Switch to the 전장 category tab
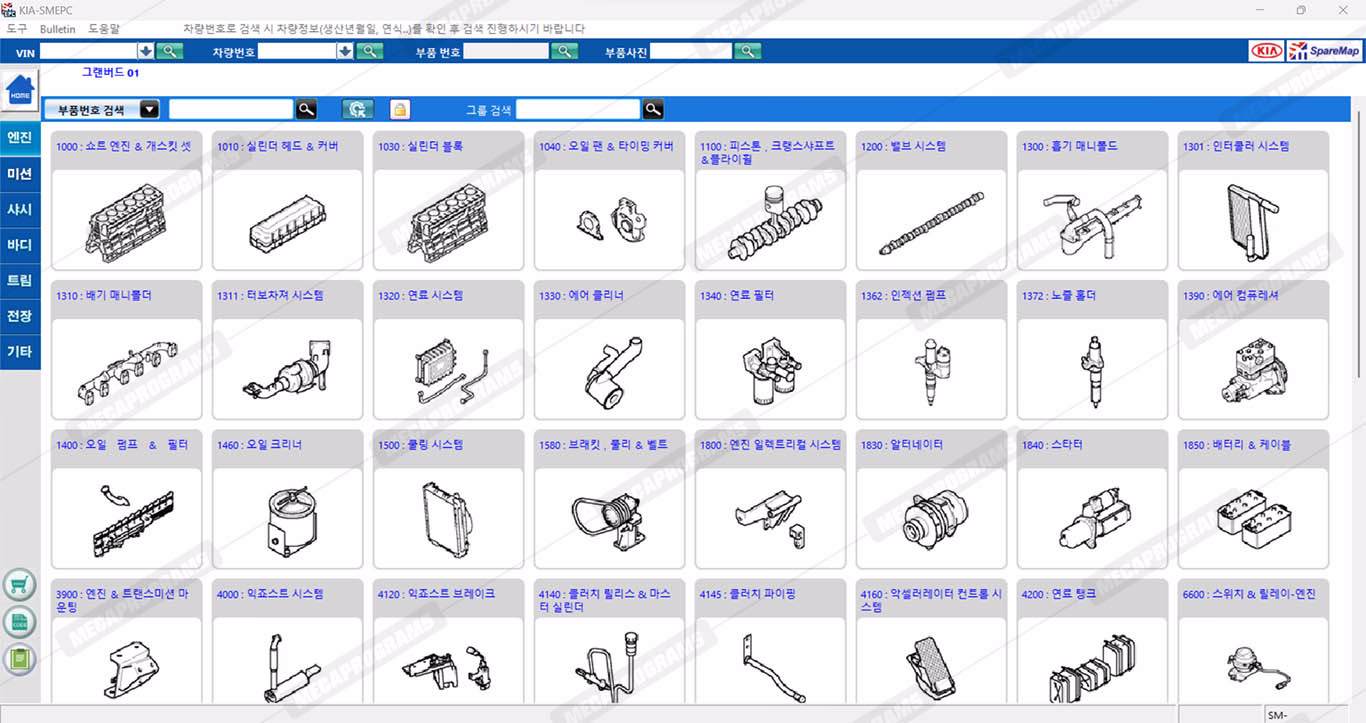The image size is (1366, 723). 20,316
